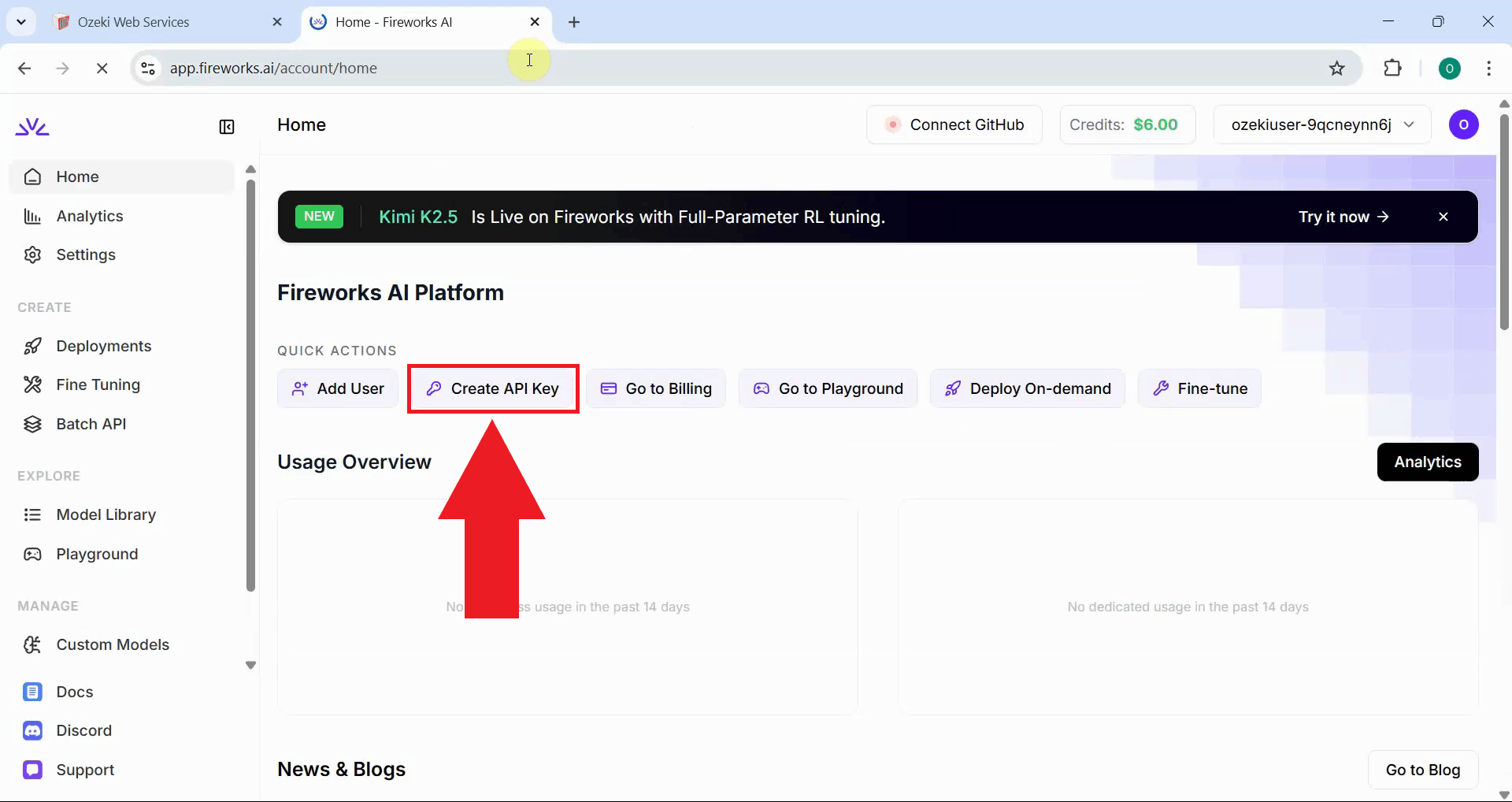The width and height of the screenshot is (1512, 802).
Task: Click the Connect GitHub button
Action: click(954, 124)
